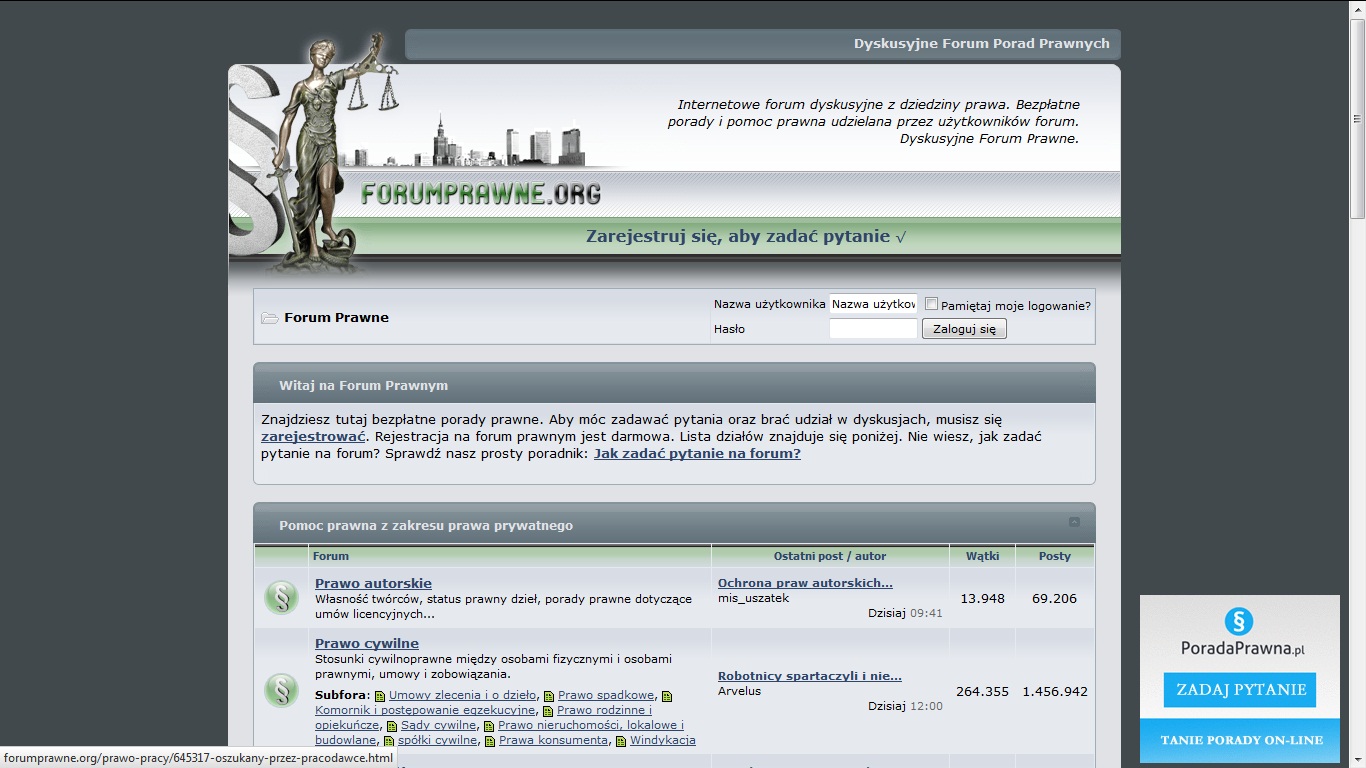Image resolution: width=1366 pixels, height=768 pixels.
Task: Click the timestamp Dzisiaj 09:41
Action: tap(905, 613)
